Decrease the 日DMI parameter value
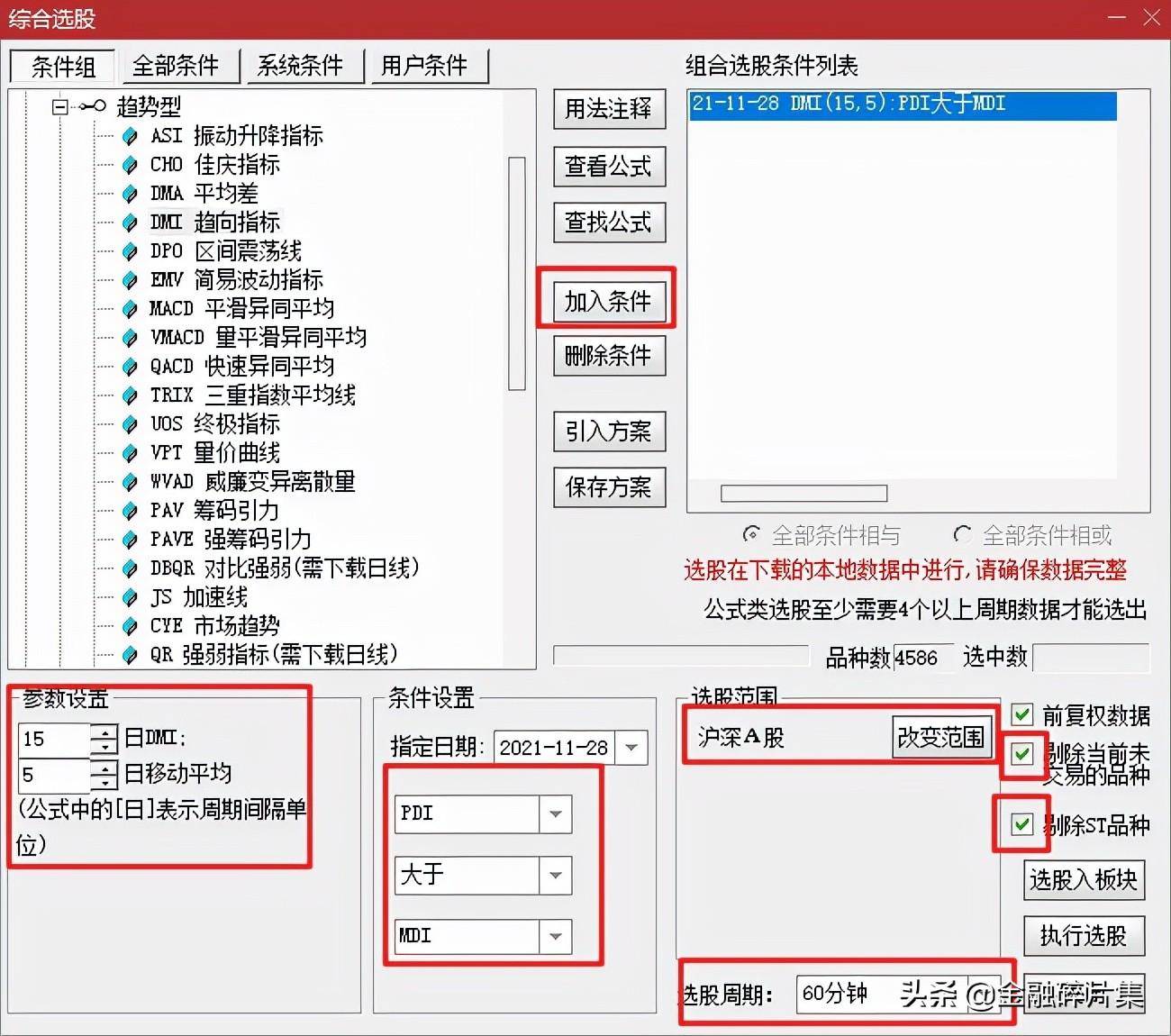Image resolution: width=1171 pixels, height=1036 pixels. [105, 747]
